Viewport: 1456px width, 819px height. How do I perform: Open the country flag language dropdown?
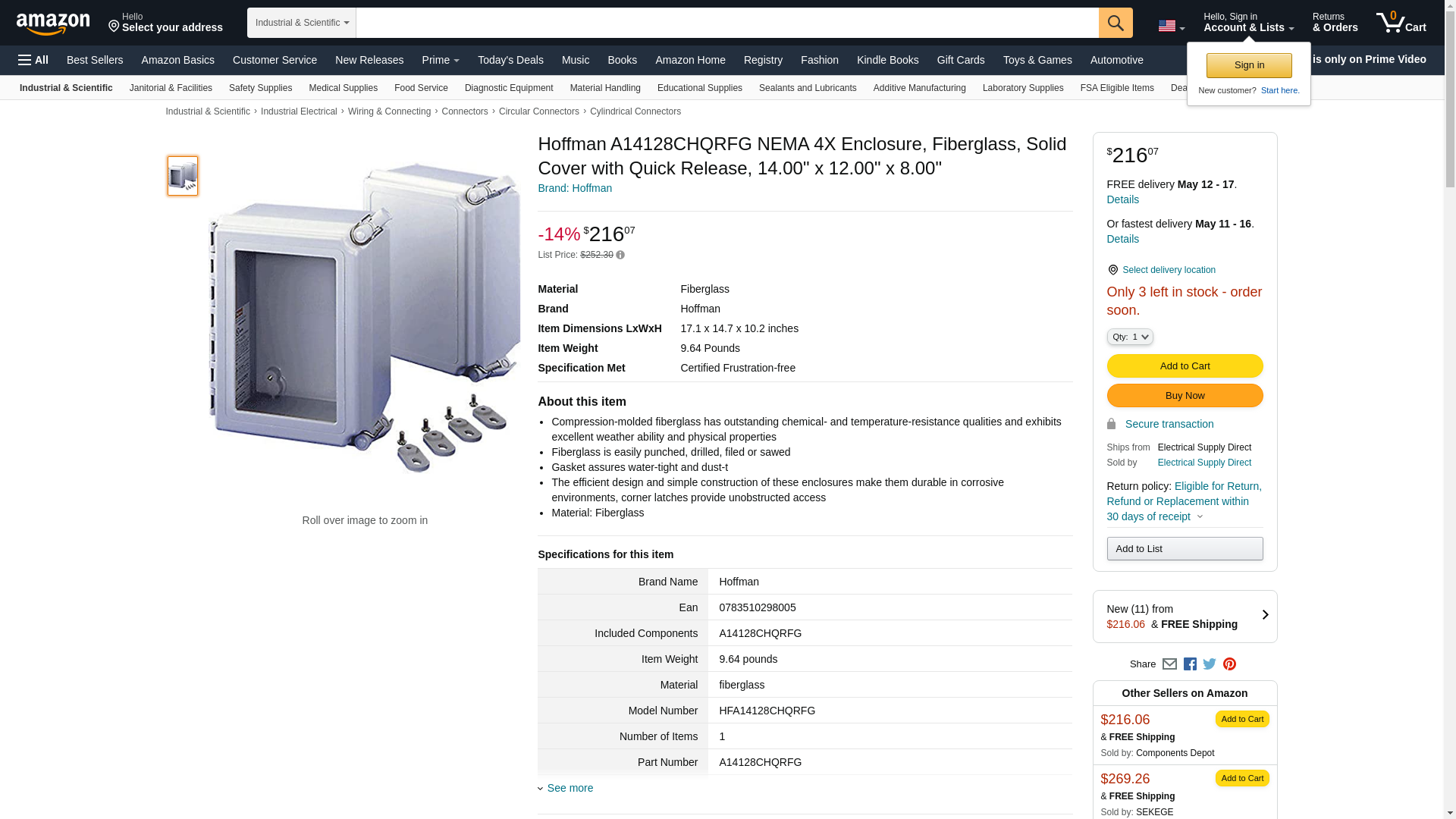click(x=1171, y=27)
